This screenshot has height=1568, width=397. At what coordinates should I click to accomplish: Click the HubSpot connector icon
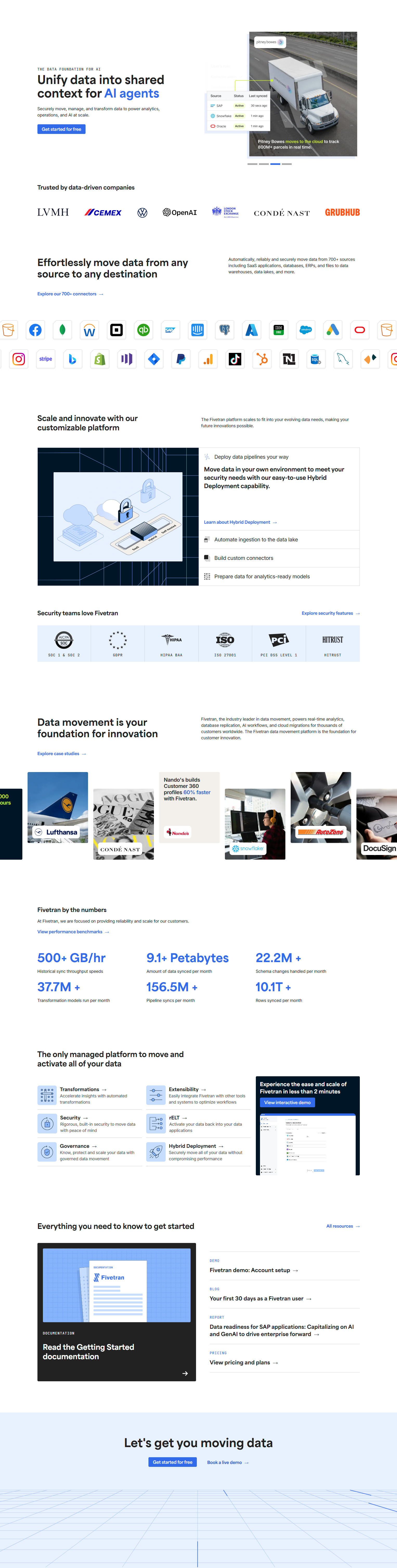click(x=262, y=359)
